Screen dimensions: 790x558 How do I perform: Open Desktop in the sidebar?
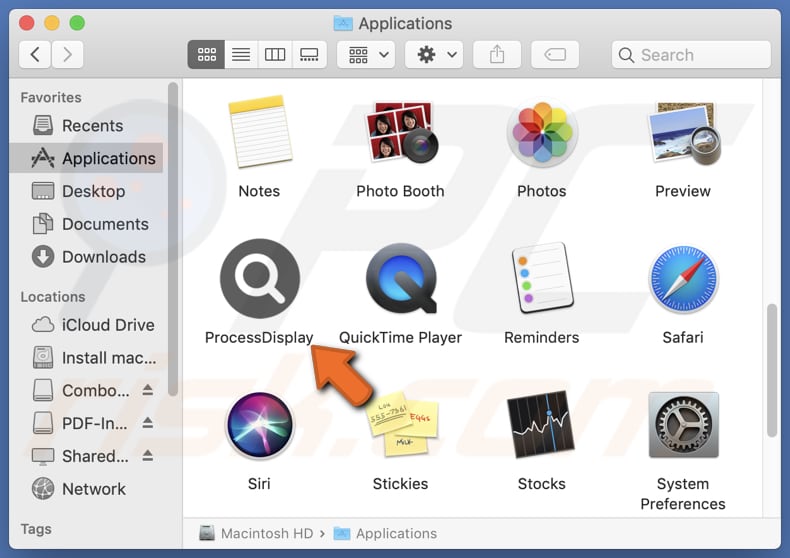86,191
